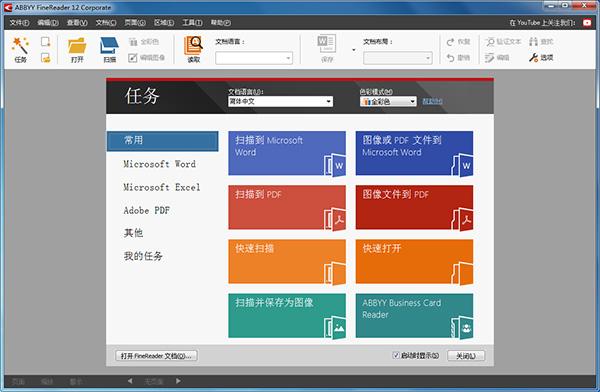This screenshot has height=392, width=600.
Task: Open the 查看(V) menu
Action: pyautogui.click(x=77, y=23)
